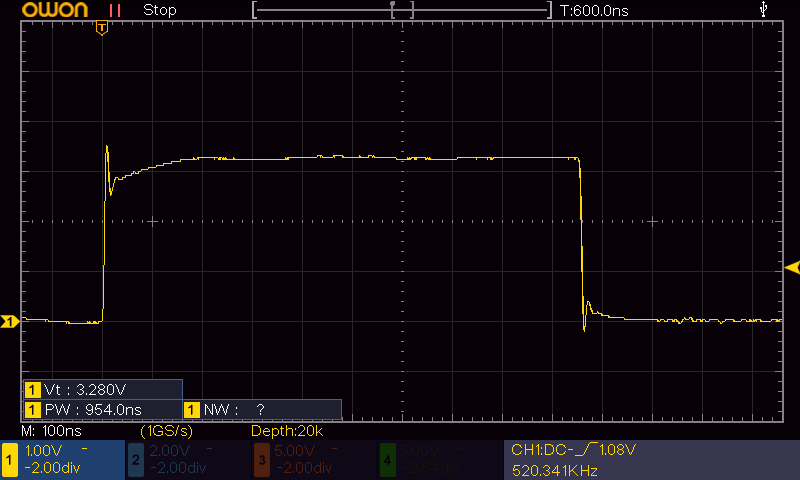The width and height of the screenshot is (800, 480).
Task: Click the channel 1 ground reference marker
Action: [x=9, y=321]
